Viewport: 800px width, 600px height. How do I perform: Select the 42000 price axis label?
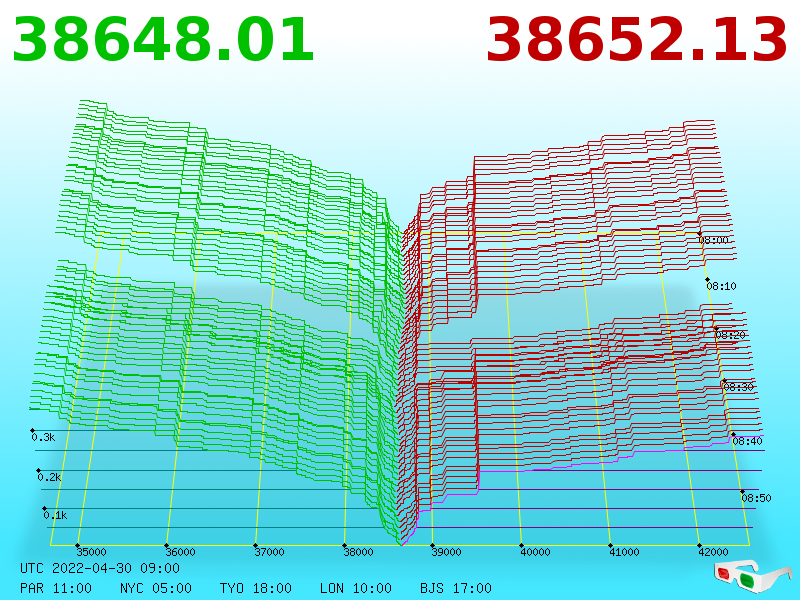coord(713,552)
